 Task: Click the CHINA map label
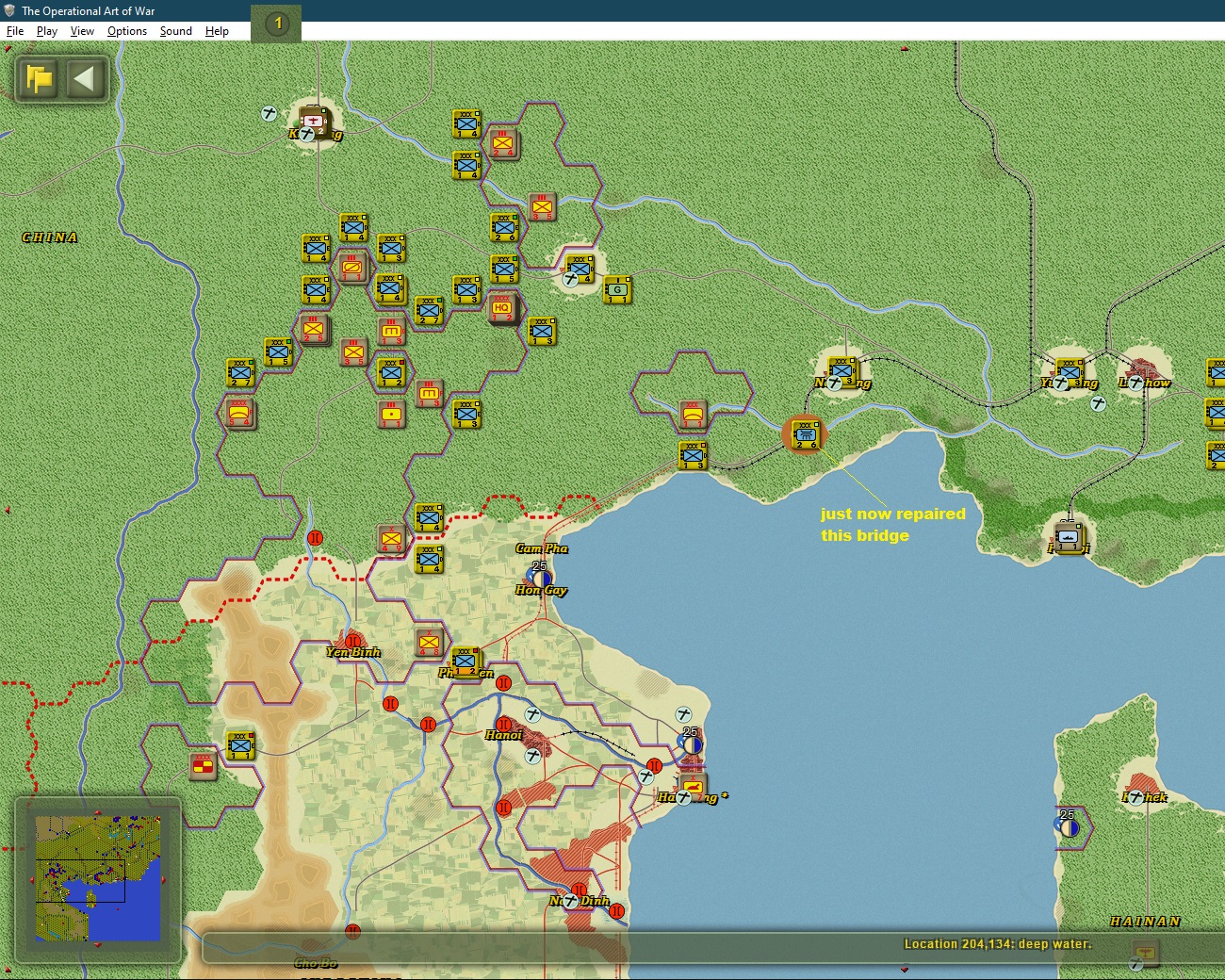[x=50, y=237]
